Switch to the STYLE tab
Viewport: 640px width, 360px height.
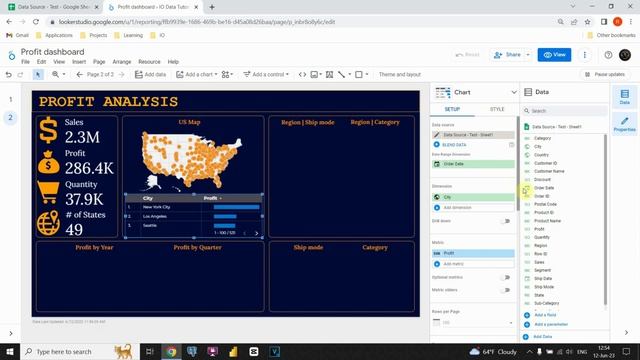pos(497,109)
